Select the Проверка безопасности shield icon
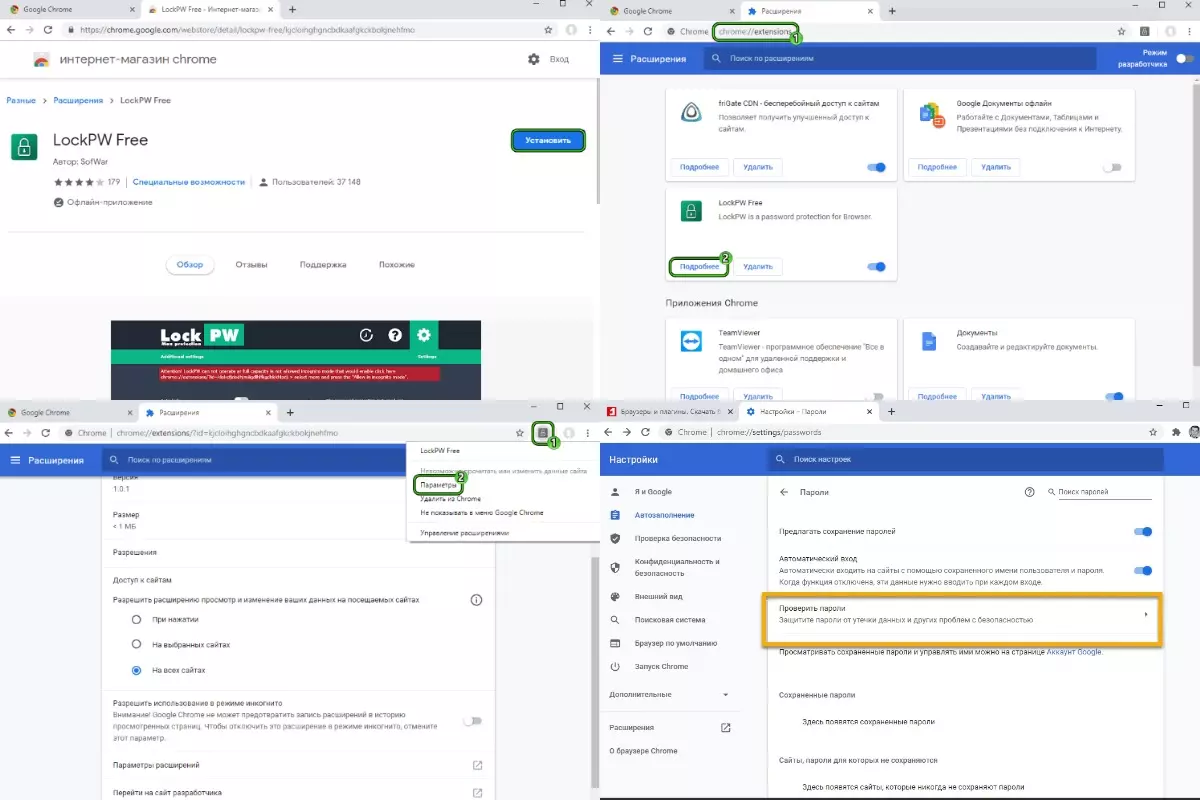The image size is (1200, 800). (x=615, y=538)
